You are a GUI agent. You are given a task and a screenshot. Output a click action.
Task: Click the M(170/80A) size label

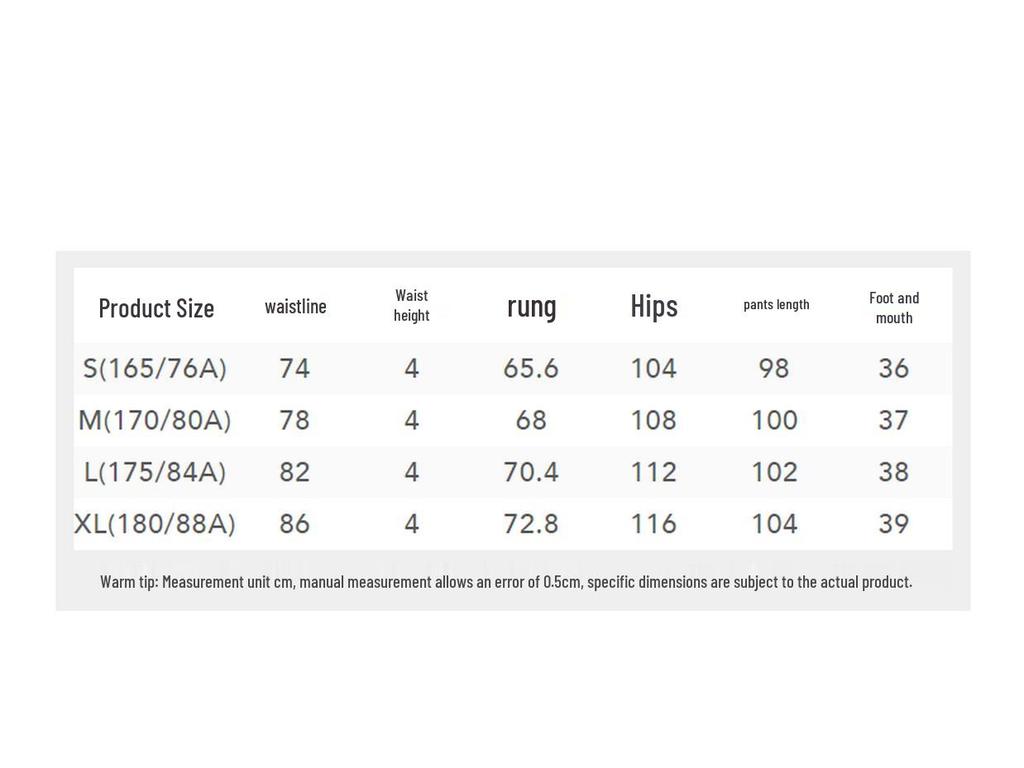pos(155,420)
